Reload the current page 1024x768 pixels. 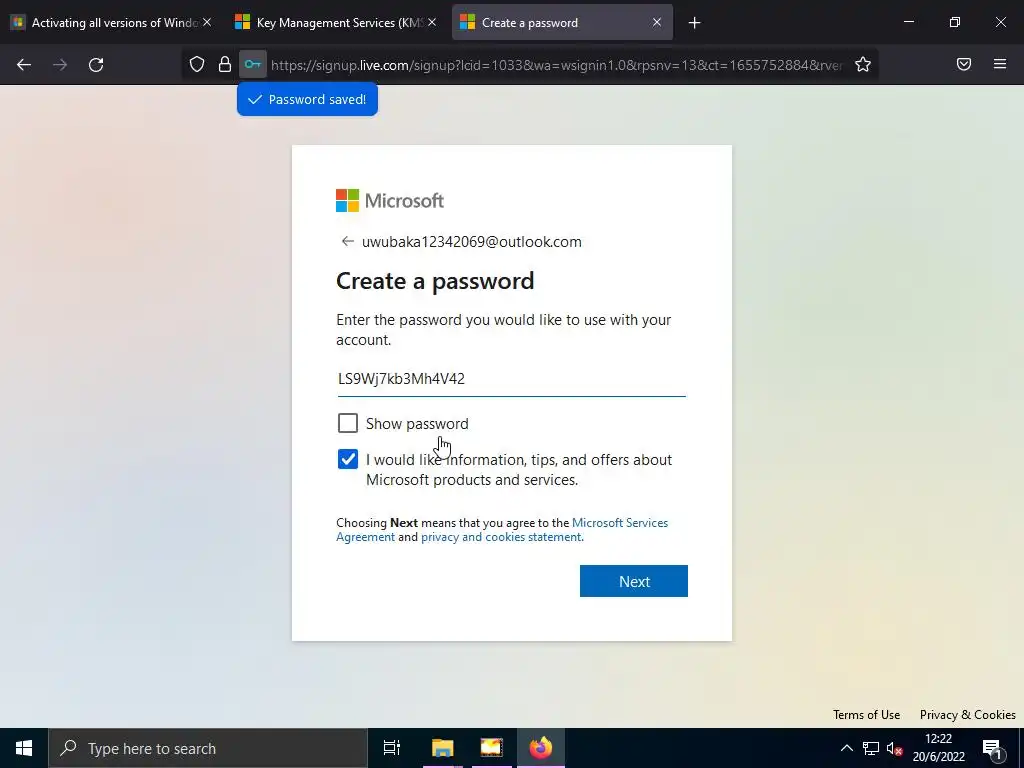point(96,65)
